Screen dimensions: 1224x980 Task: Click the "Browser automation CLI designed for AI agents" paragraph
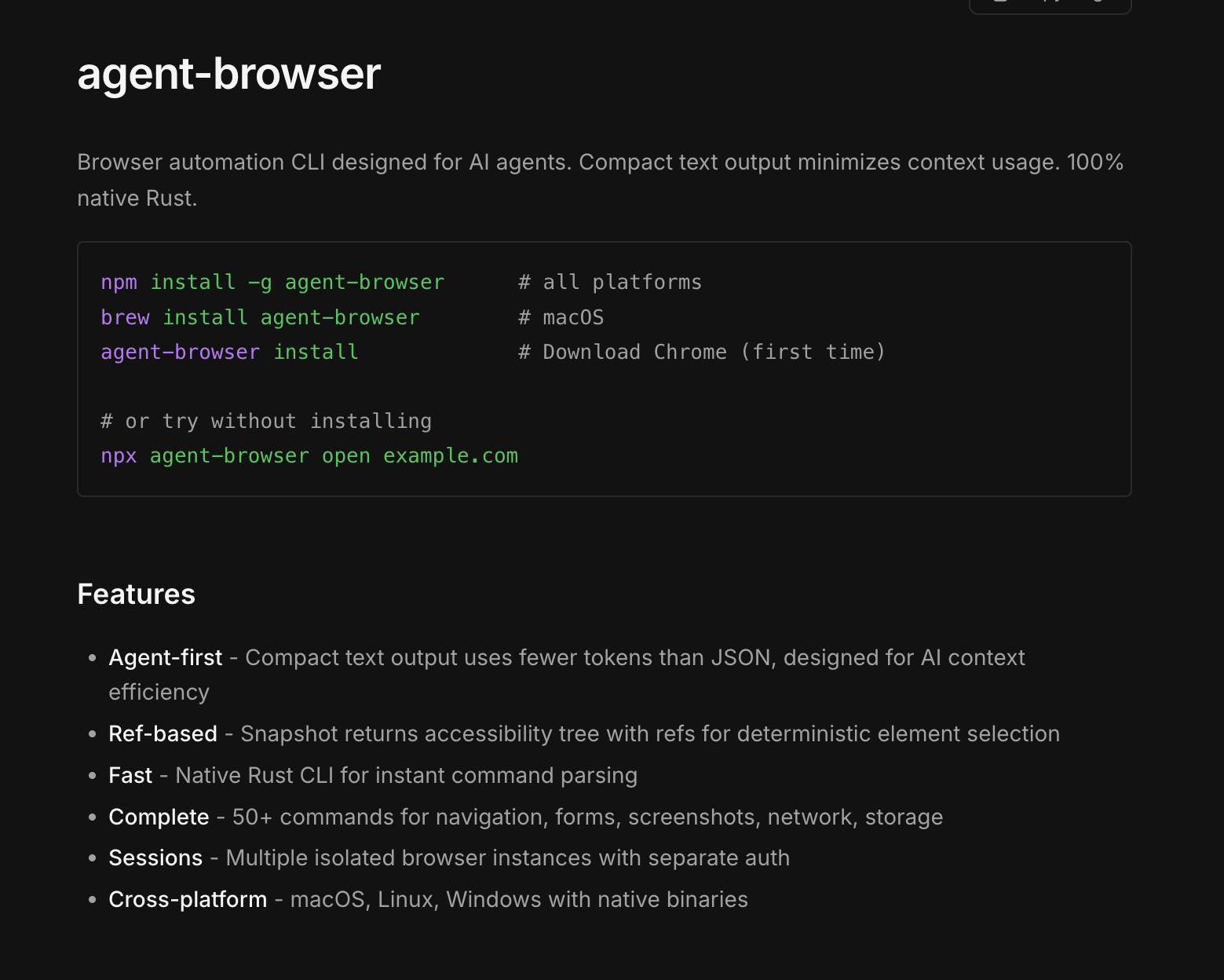(x=600, y=180)
